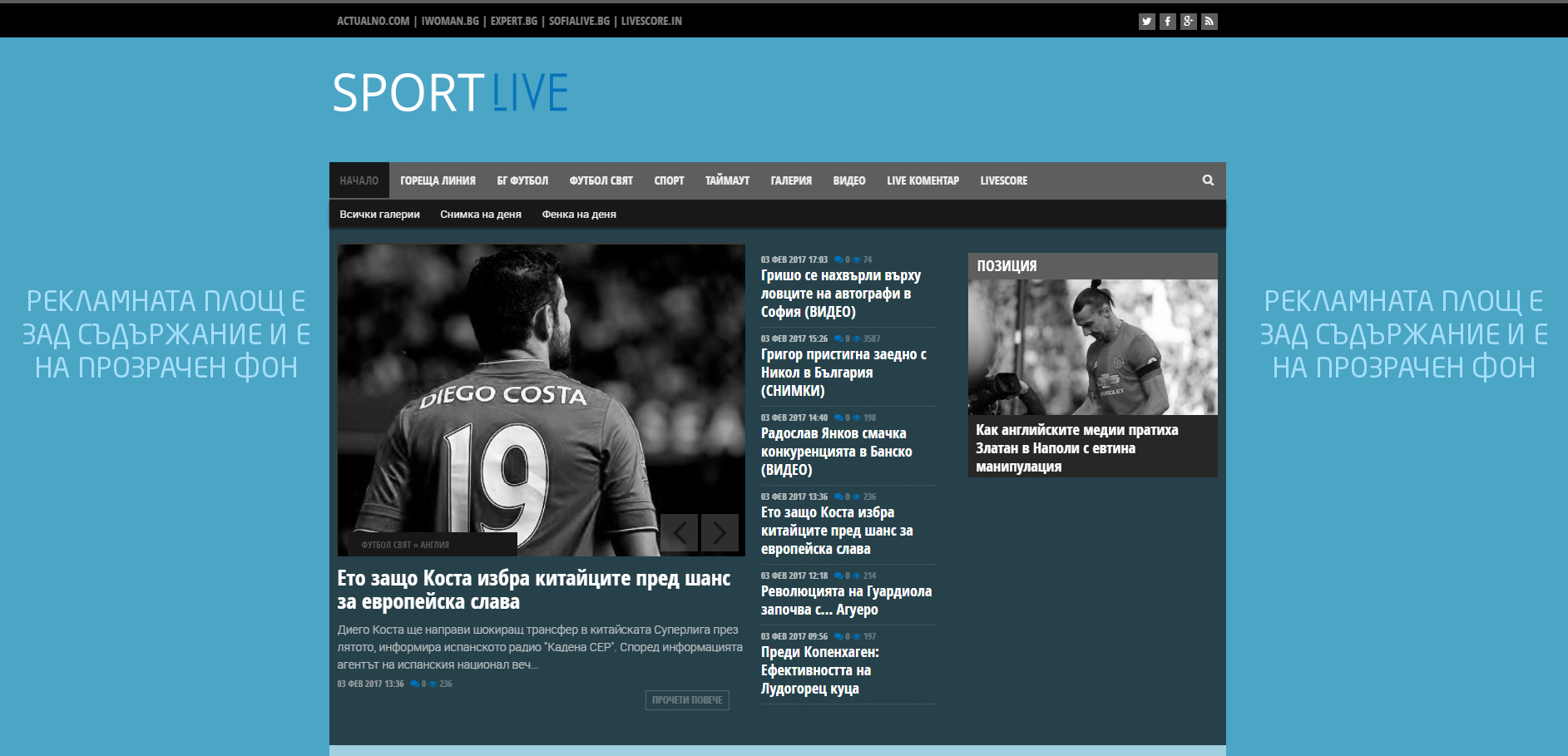
Task: Open the RSS feed icon
Action: pyautogui.click(x=1209, y=22)
